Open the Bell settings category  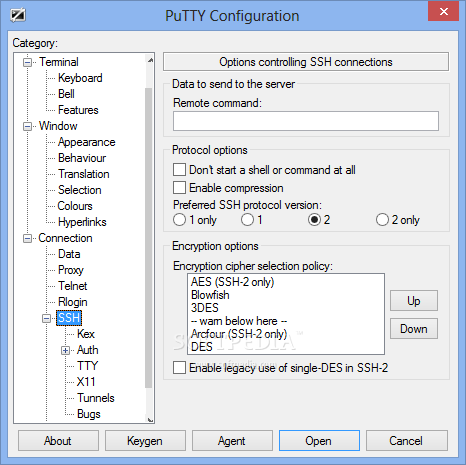pos(66,94)
